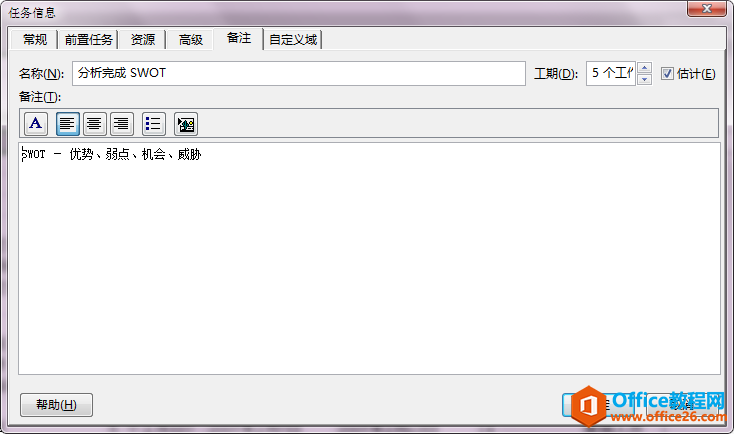Image resolution: width=734 pixels, height=434 pixels.
Task: Open the font formatting button
Action: pyautogui.click(x=36, y=124)
